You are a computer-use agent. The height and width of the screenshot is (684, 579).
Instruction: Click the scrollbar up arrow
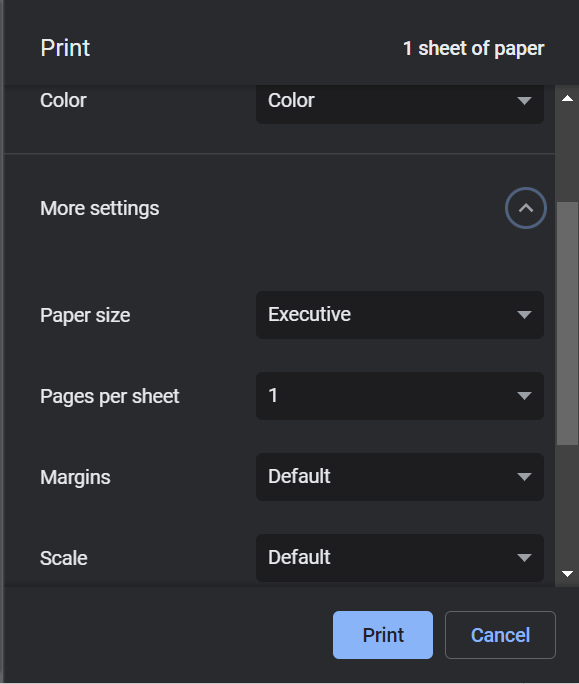click(567, 99)
